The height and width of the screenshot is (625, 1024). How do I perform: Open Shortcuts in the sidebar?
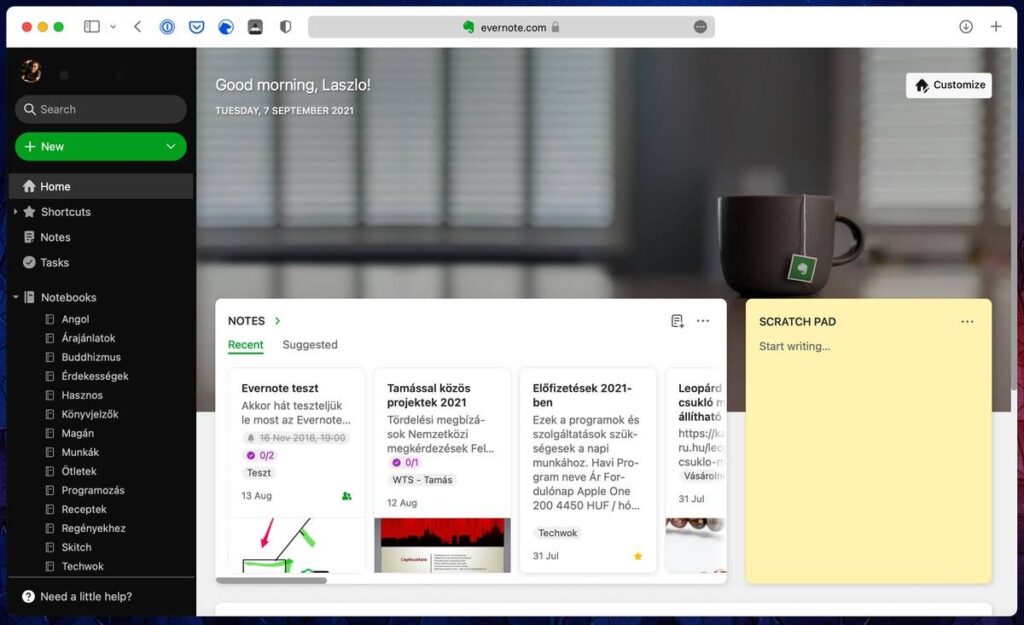click(65, 212)
